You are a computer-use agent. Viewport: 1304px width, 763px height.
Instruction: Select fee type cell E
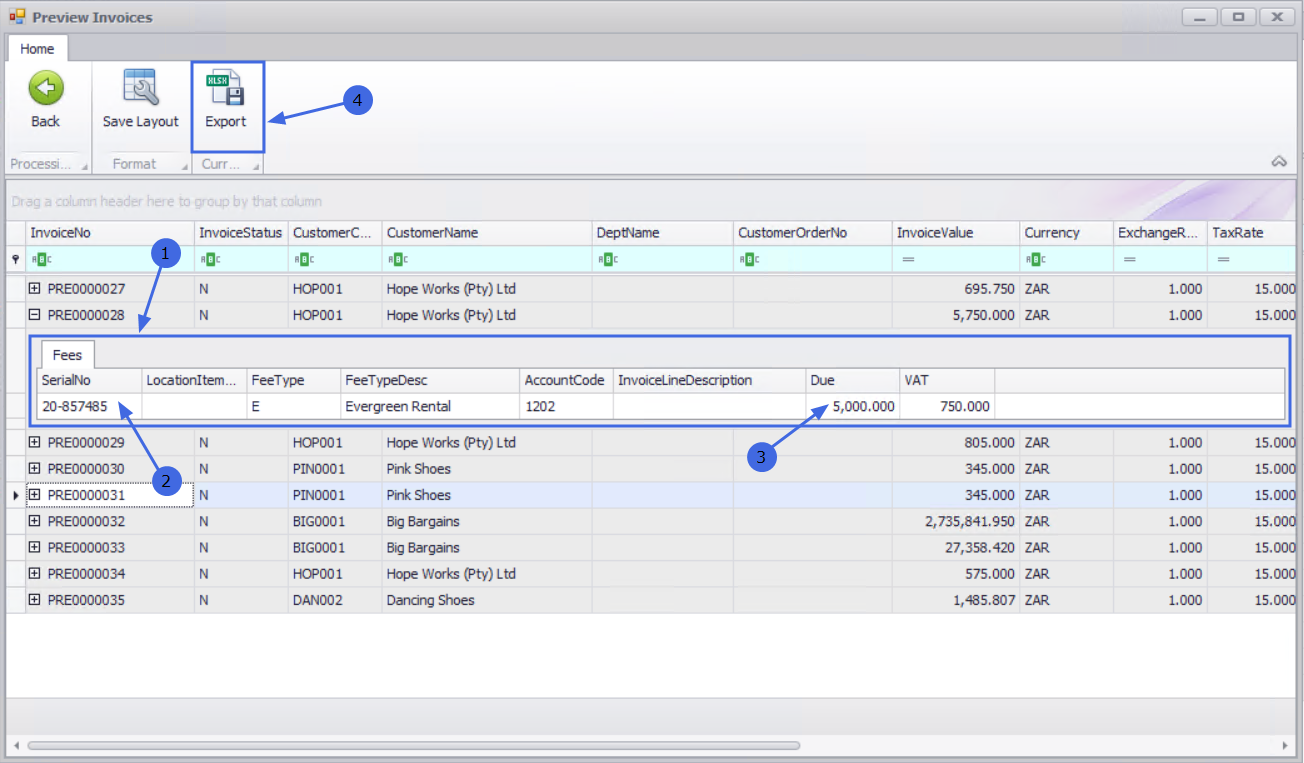click(294, 407)
